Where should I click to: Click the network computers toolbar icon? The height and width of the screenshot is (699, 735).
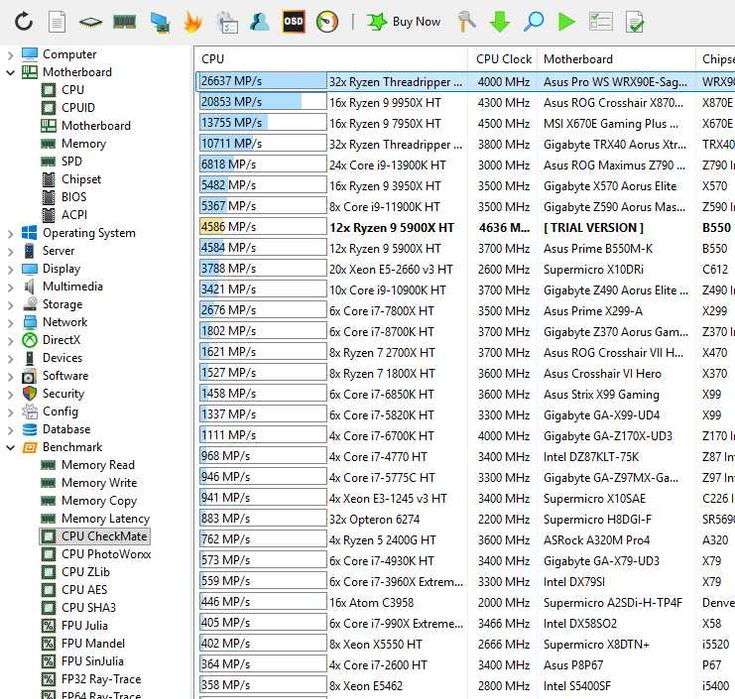click(159, 22)
